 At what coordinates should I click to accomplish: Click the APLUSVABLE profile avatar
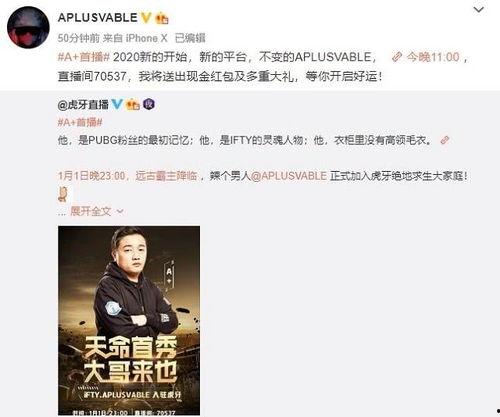click(x=28, y=27)
